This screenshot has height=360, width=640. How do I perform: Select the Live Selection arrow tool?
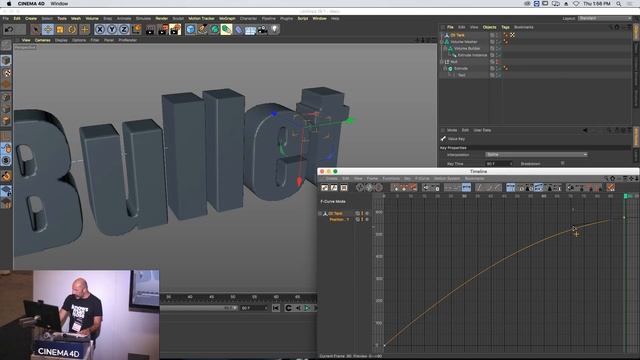click(x=36, y=29)
